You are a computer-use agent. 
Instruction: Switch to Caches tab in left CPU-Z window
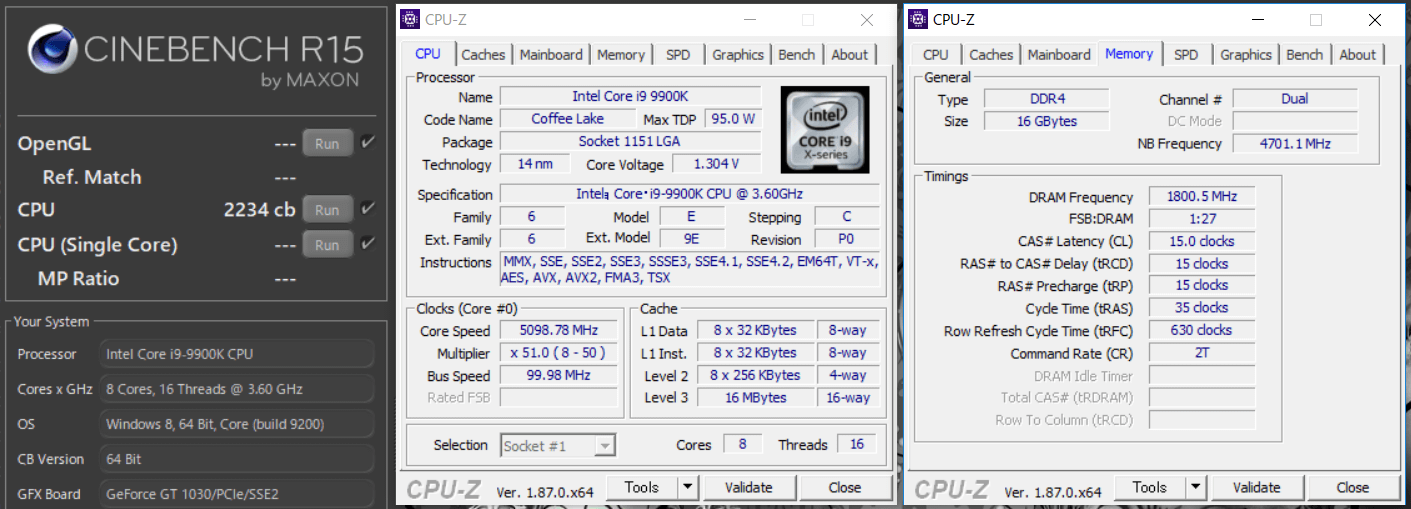(483, 55)
